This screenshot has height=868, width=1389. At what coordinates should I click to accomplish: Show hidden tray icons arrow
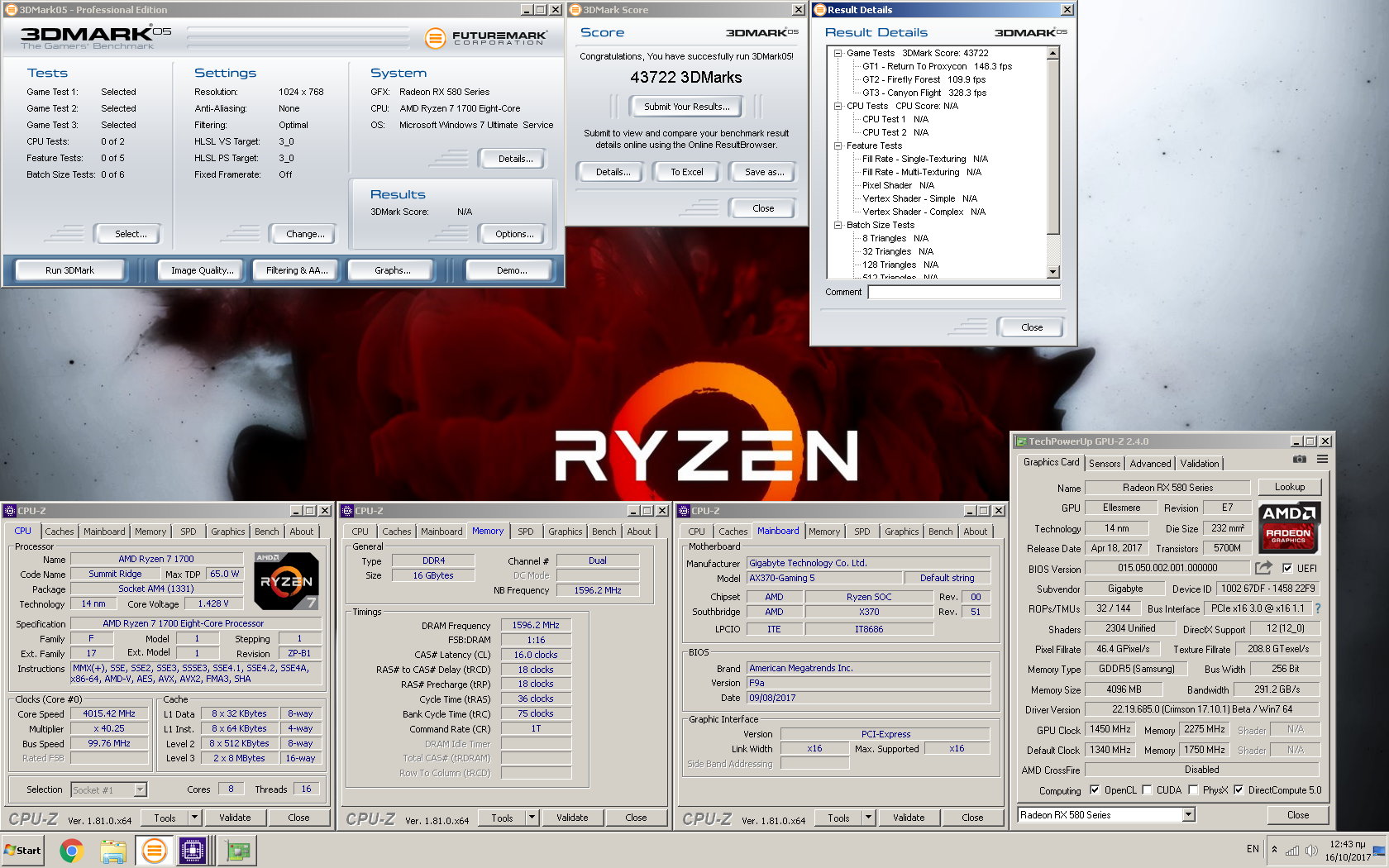[x=1274, y=850]
